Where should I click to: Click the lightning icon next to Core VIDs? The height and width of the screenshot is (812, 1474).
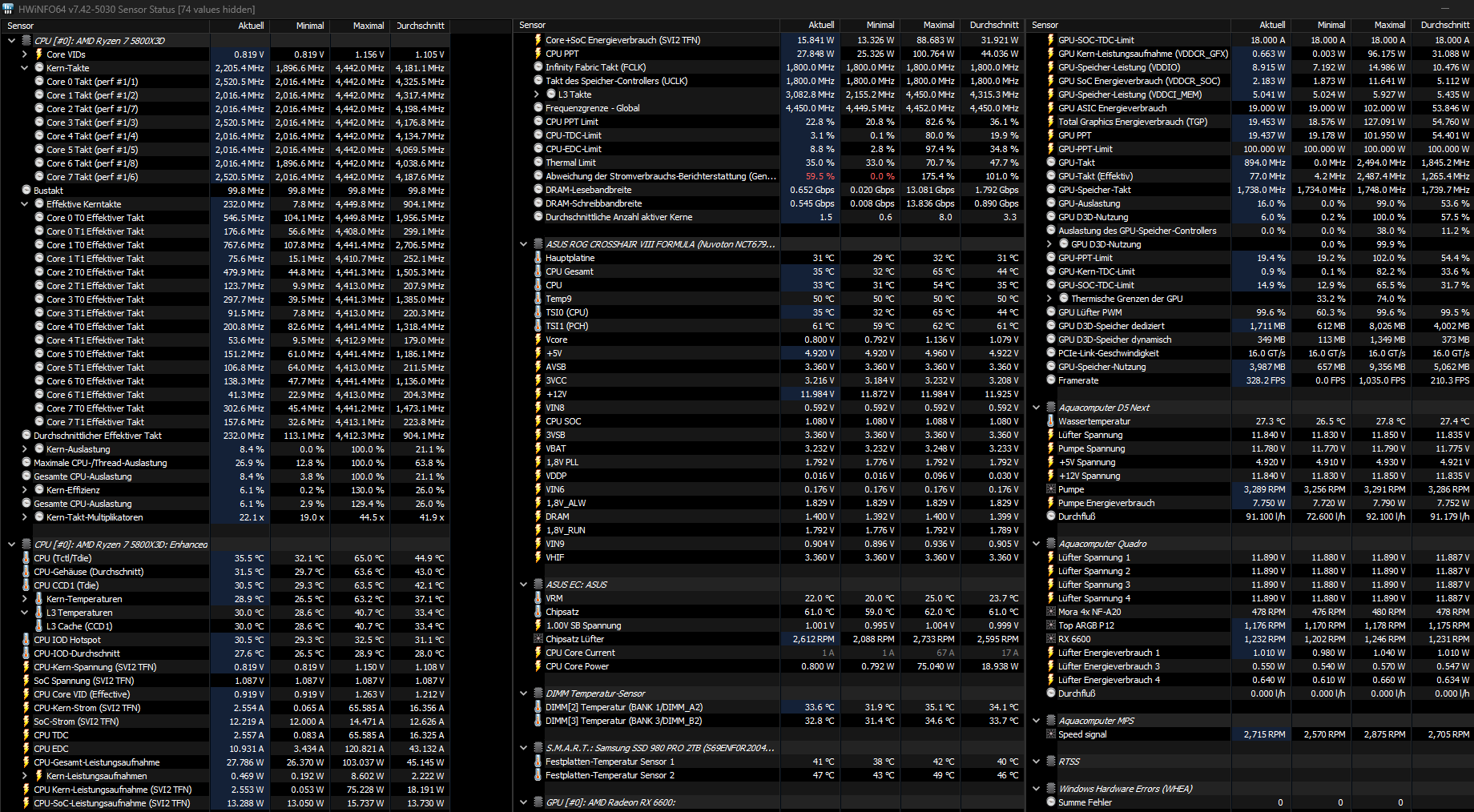coord(39,54)
